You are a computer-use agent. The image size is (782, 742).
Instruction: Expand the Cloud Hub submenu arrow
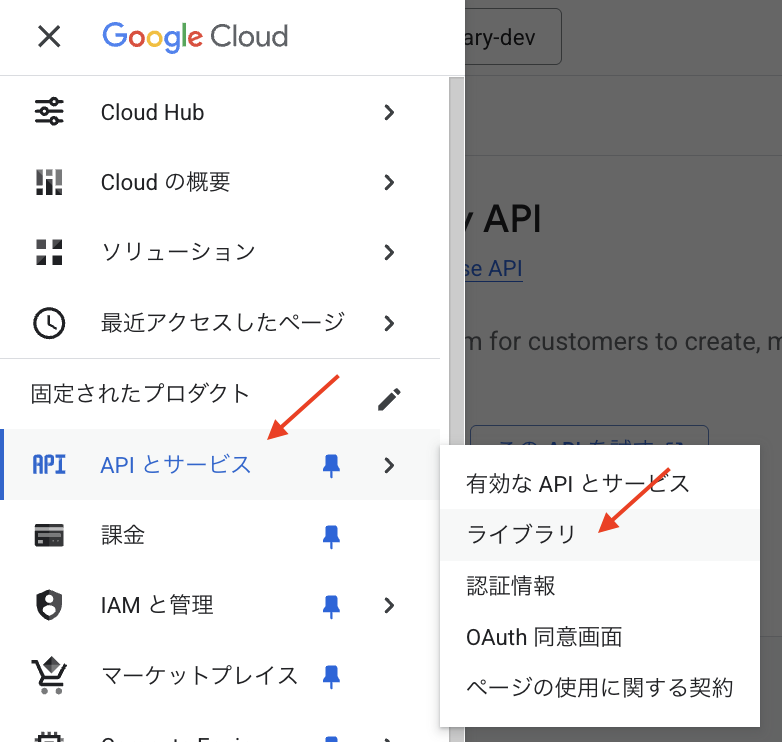click(x=389, y=112)
